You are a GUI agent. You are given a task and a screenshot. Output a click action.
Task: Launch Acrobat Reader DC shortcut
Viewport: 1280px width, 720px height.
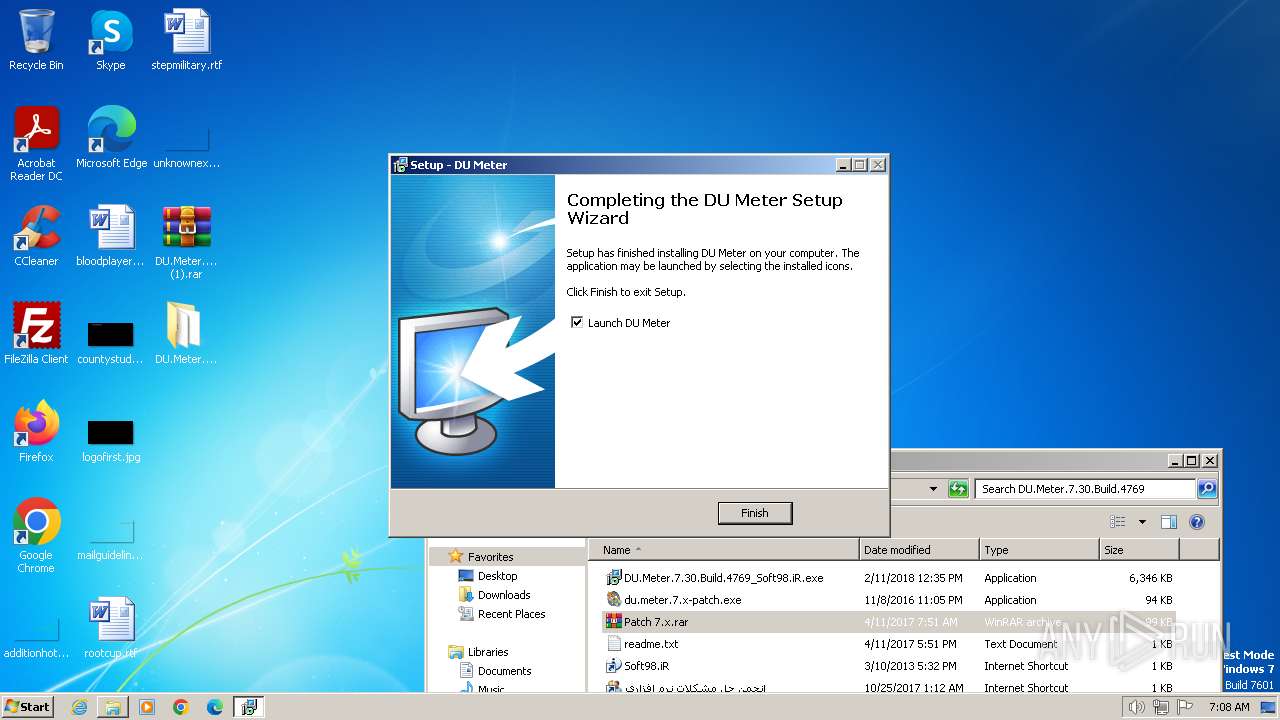36,144
